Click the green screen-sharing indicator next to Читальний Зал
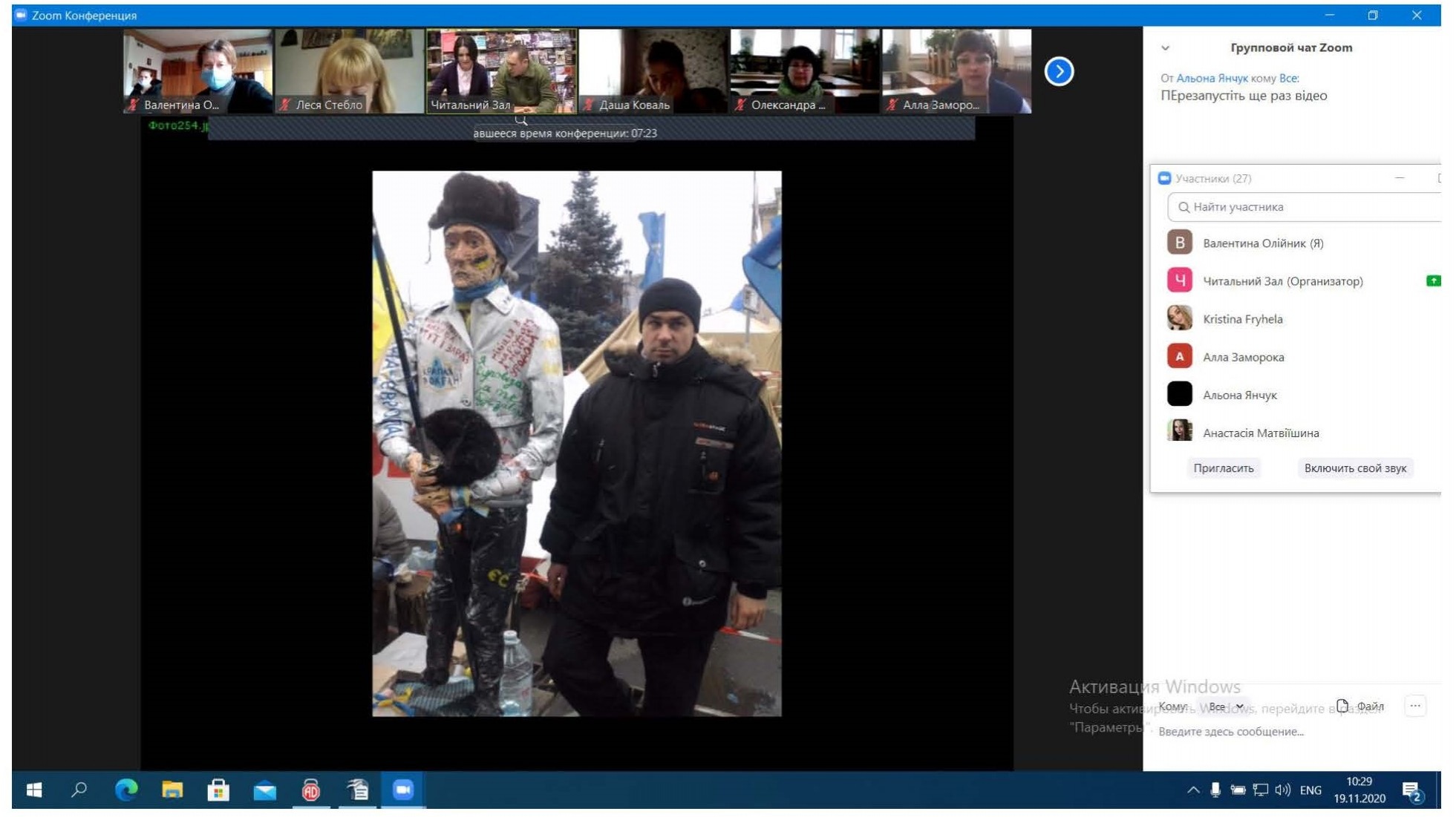Image resolution: width=1456 pixels, height=817 pixels. point(1432,280)
